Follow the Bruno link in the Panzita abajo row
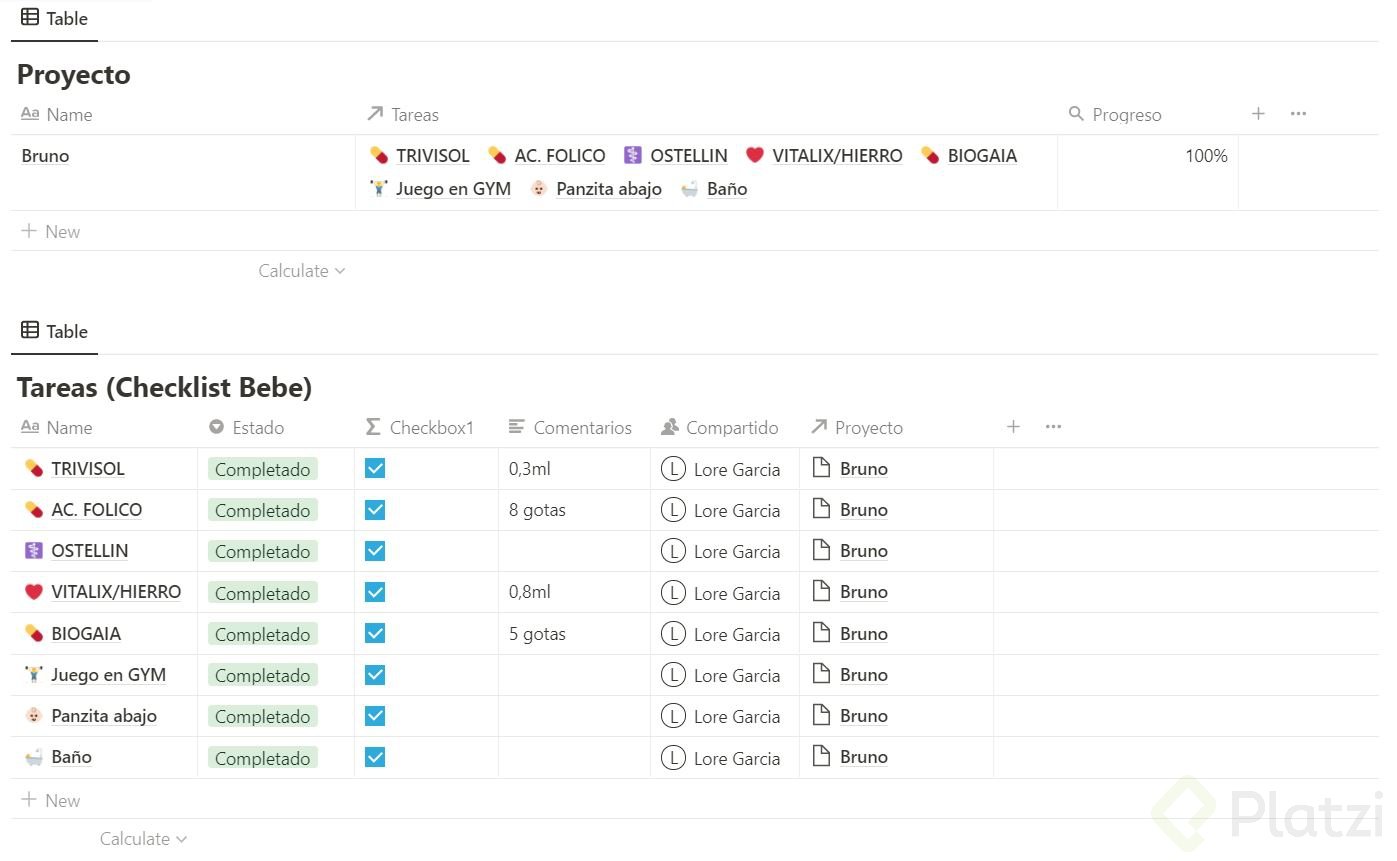The image size is (1397, 861). tap(864, 716)
